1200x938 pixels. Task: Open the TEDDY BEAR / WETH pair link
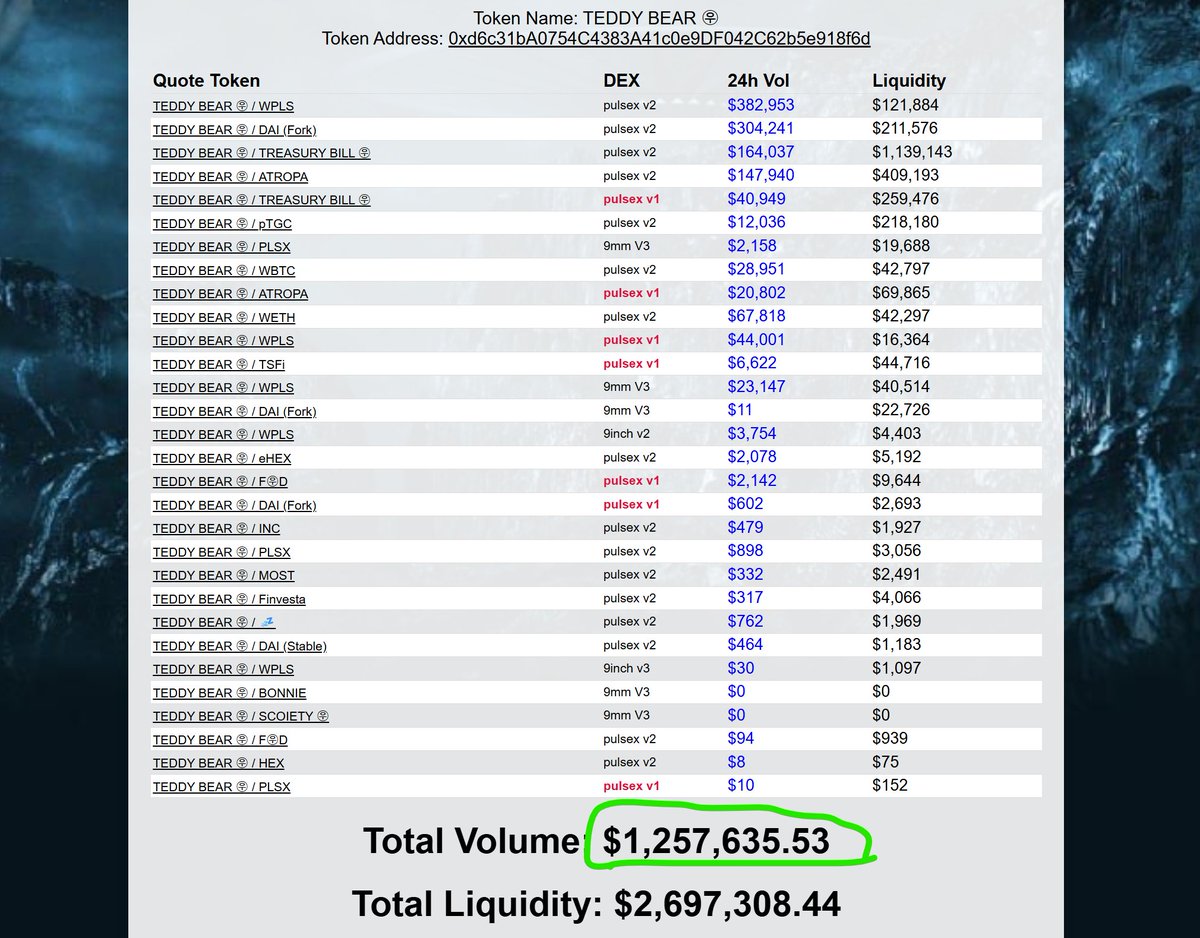pos(224,318)
